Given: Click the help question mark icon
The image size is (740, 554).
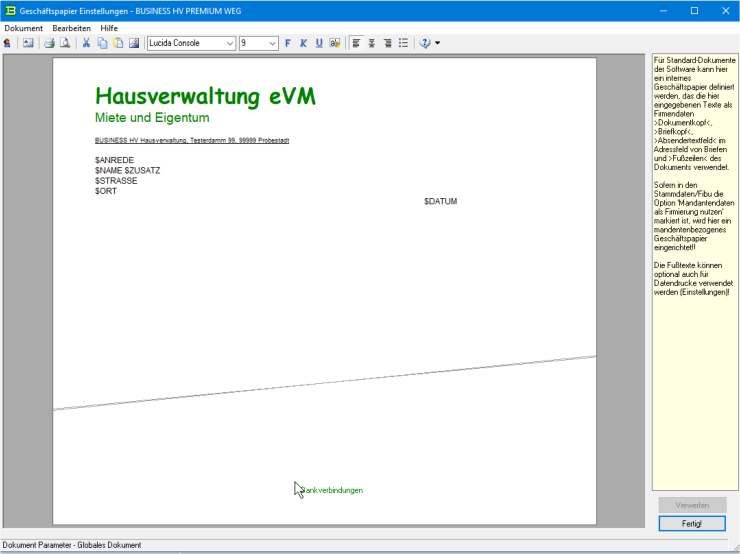Looking at the screenshot, I should [425, 43].
